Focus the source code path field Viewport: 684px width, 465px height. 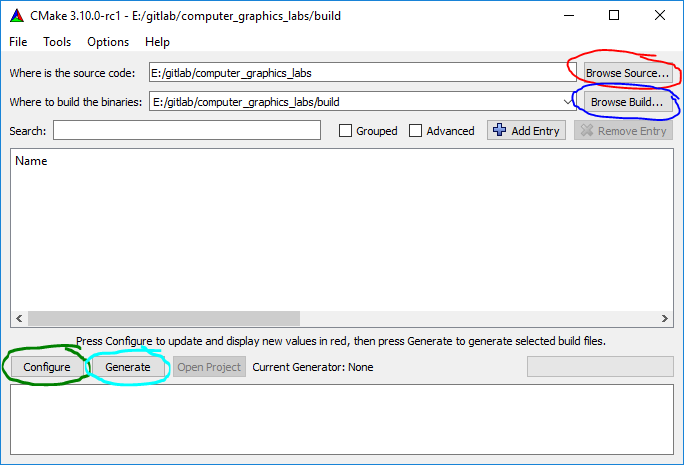[363, 73]
